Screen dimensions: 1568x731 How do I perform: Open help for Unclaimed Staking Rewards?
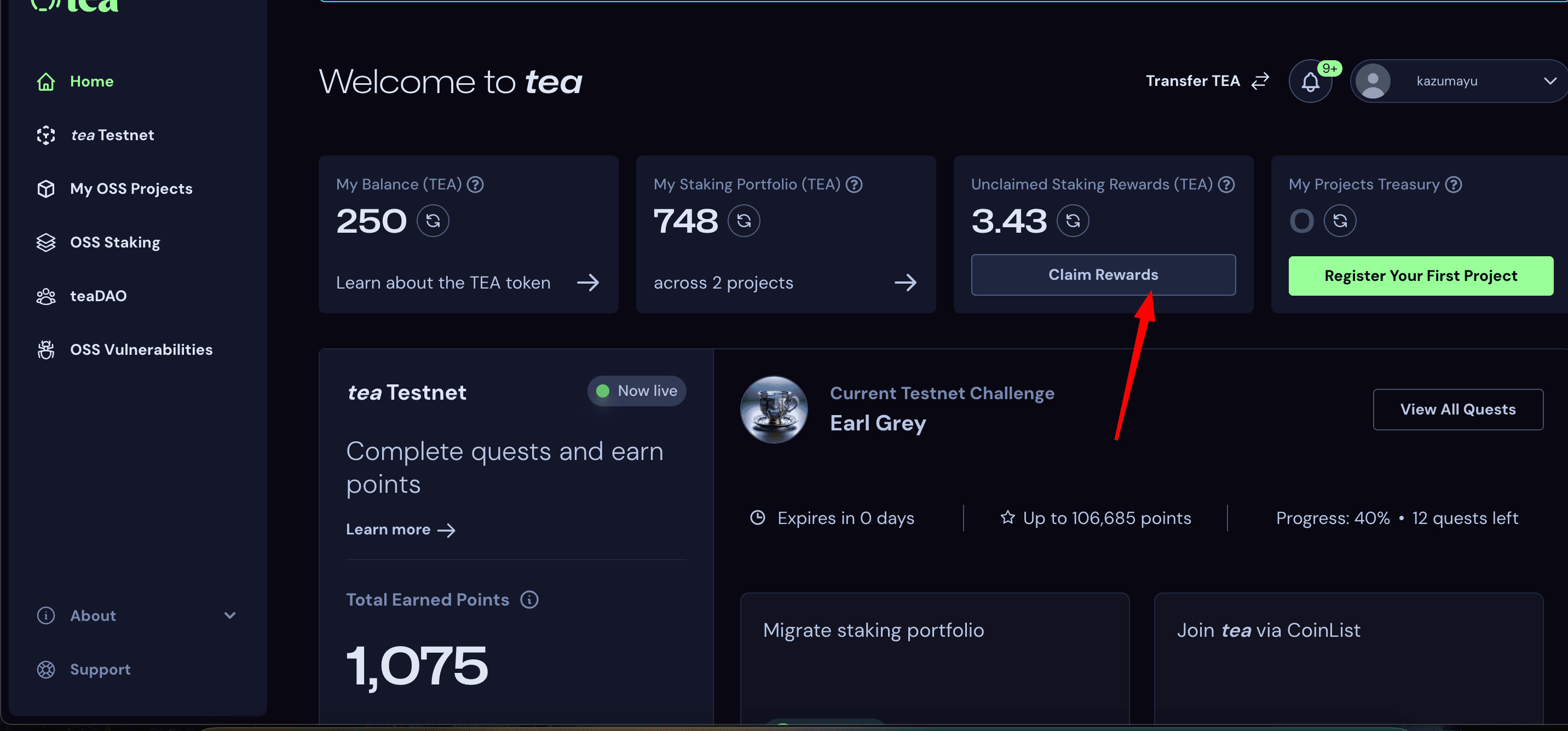[x=1226, y=185]
